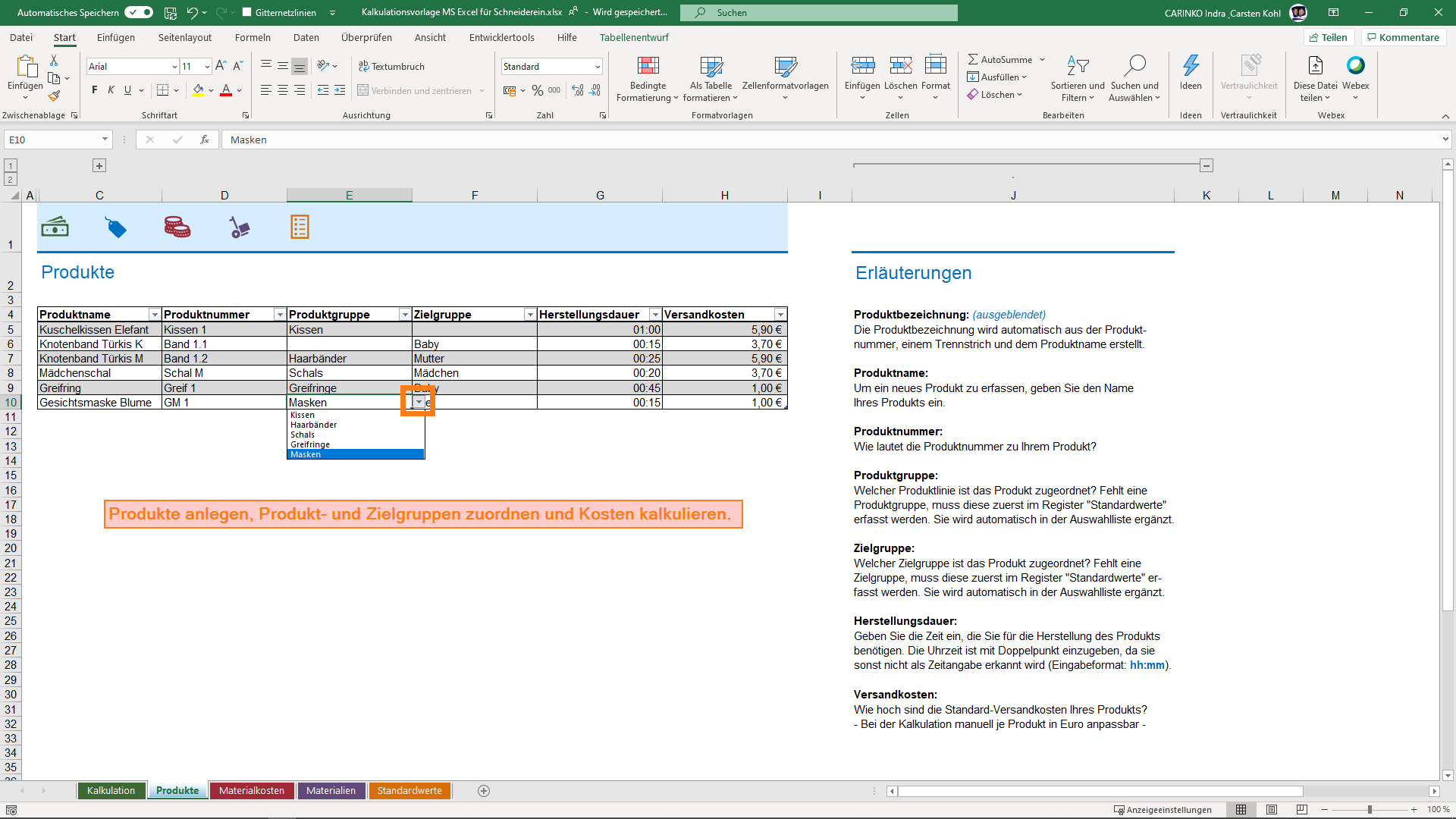
Task: Open Zielgruppe filter dropdown
Action: pos(530,315)
